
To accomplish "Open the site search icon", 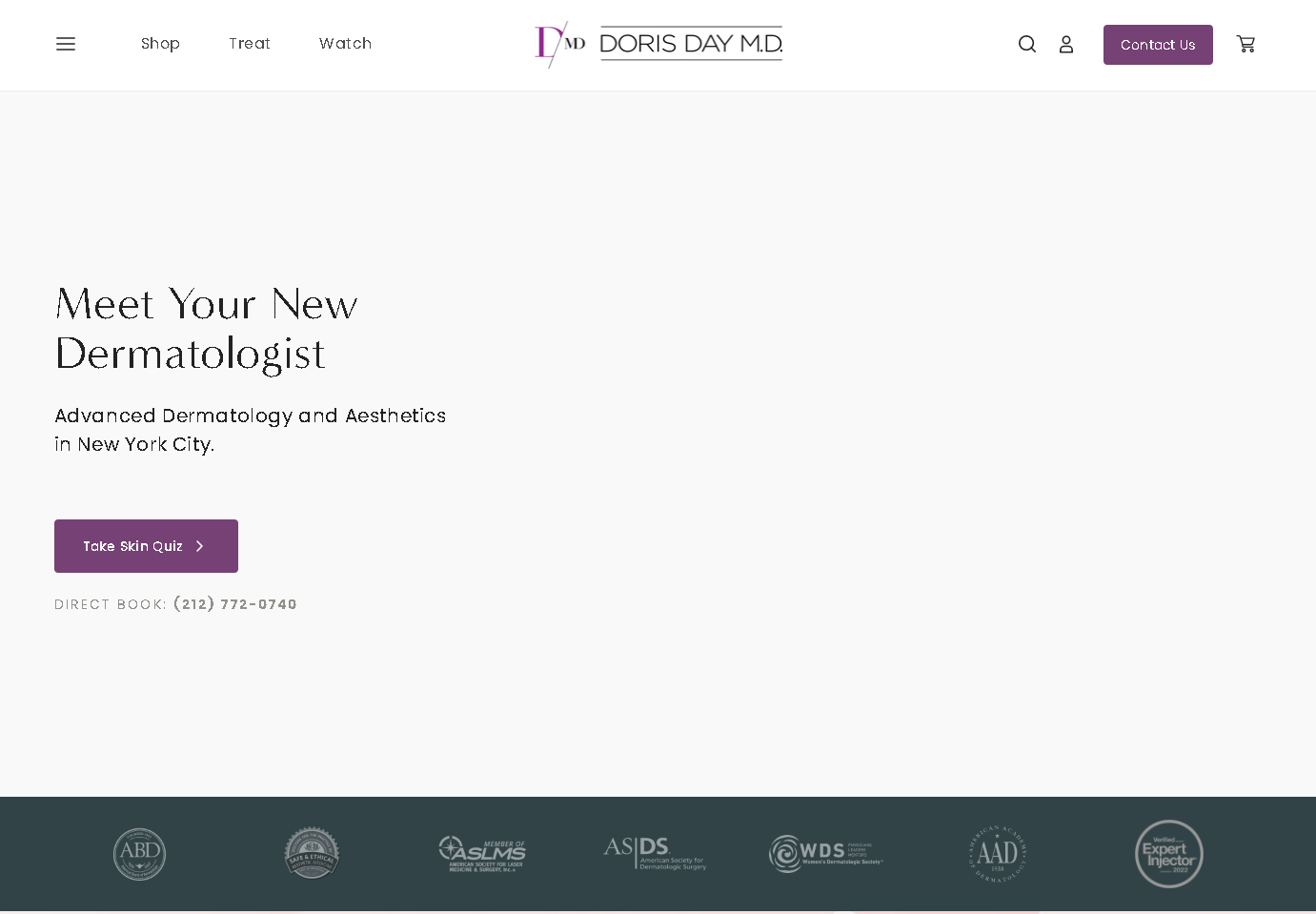I will click(x=1027, y=44).
